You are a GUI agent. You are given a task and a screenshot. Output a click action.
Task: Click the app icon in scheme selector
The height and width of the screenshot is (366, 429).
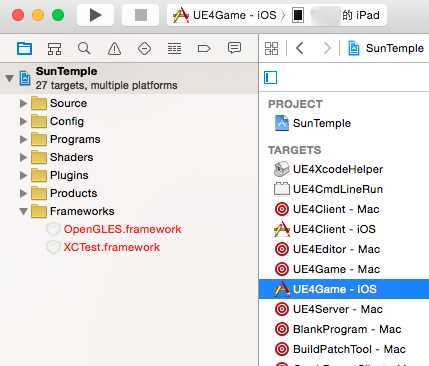tap(181, 15)
